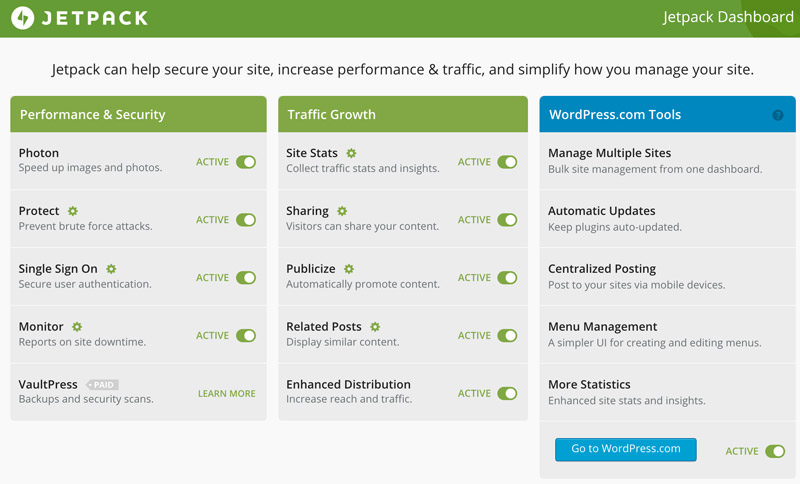Click Learn More for VaultPress
Image resolution: width=800 pixels, height=484 pixels.
click(227, 393)
